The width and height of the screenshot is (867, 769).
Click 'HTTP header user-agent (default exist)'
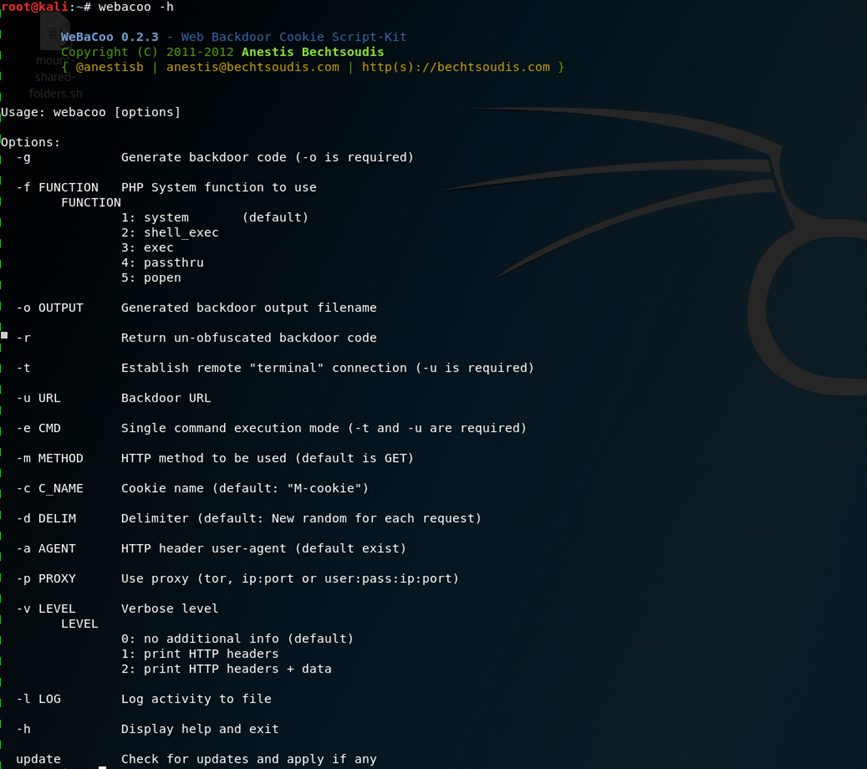pos(264,548)
